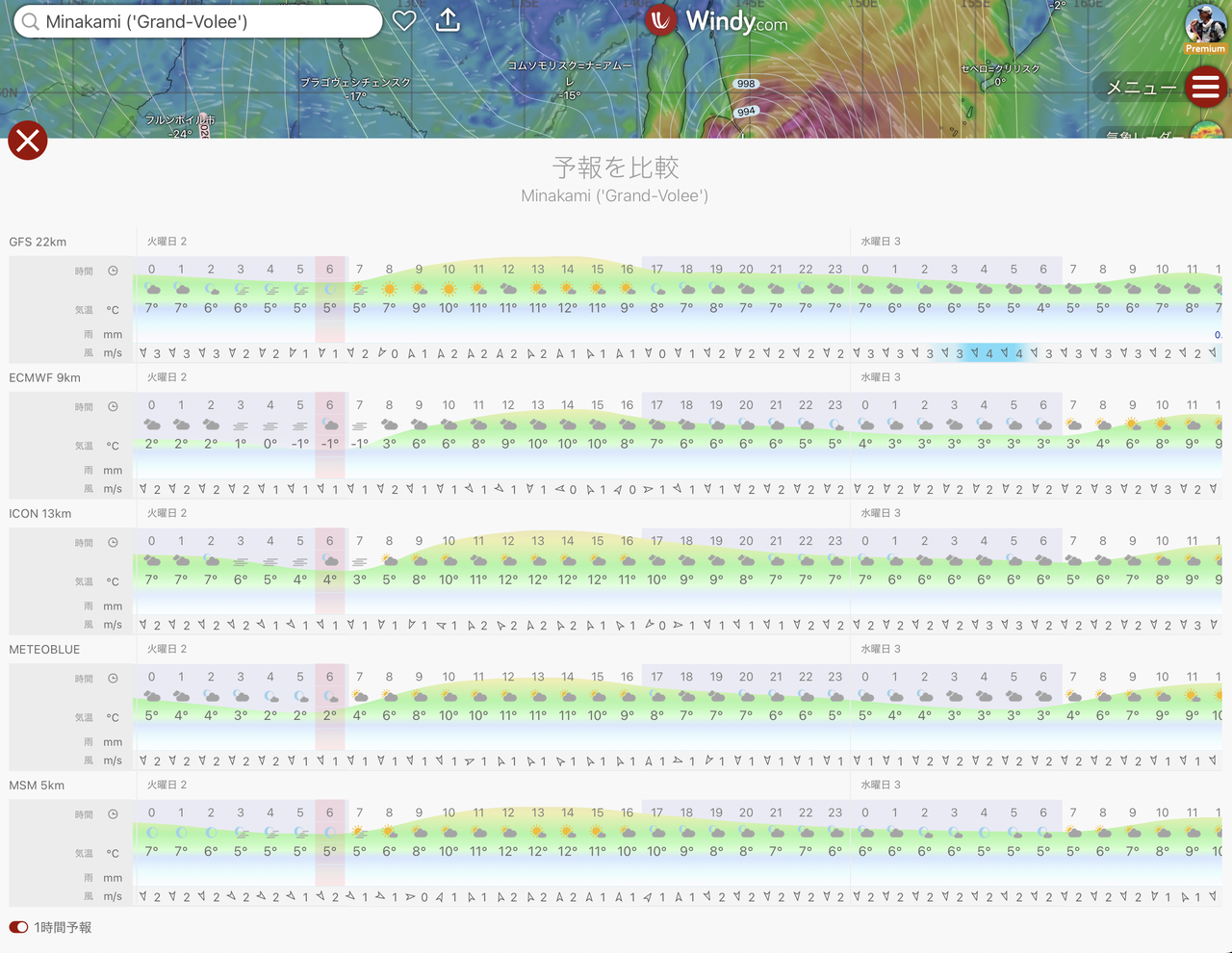The height and width of the screenshot is (953, 1232).
Task: Click the 雨 mm label in ICON row
Action: coord(103,606)
